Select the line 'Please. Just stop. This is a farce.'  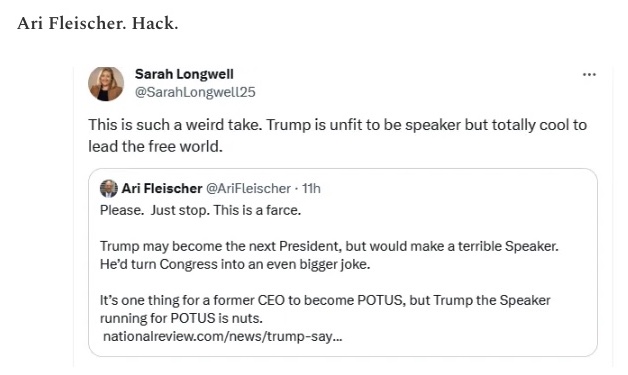tap(200, 210)
